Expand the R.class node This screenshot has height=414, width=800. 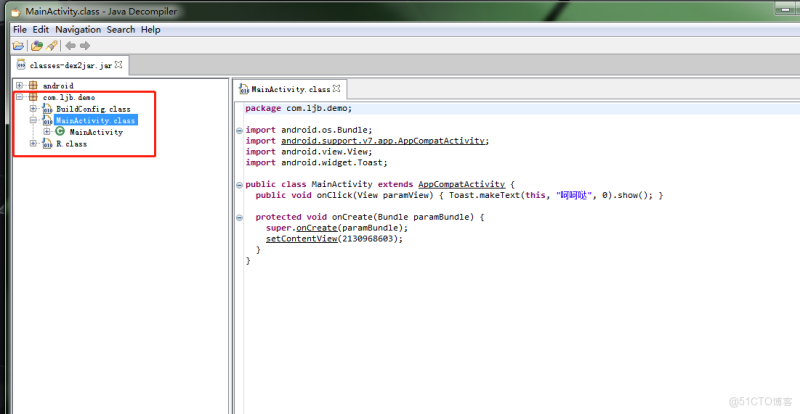pyautogui.click(x=33, y=143)
